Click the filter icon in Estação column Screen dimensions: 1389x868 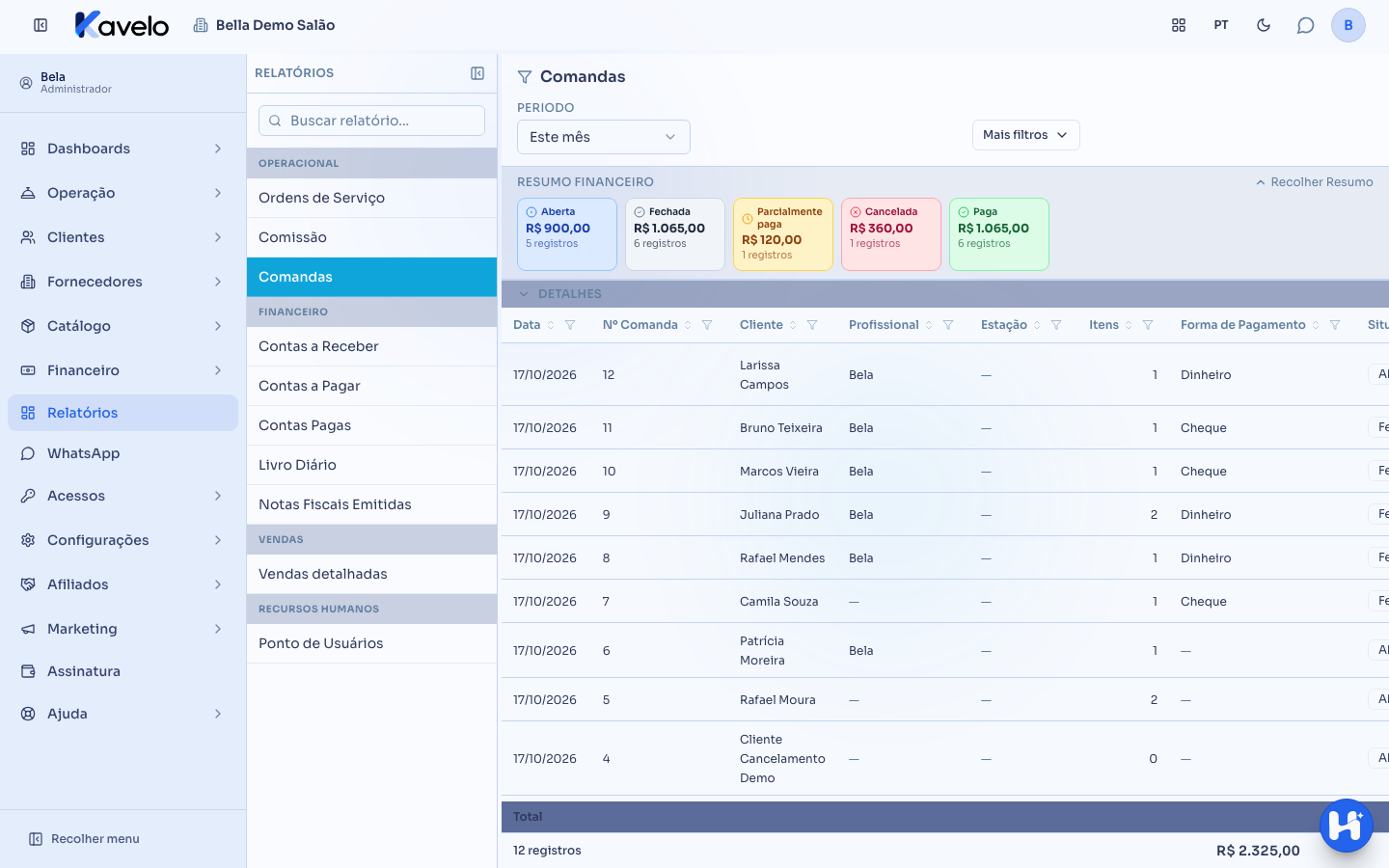point(1056,325)
